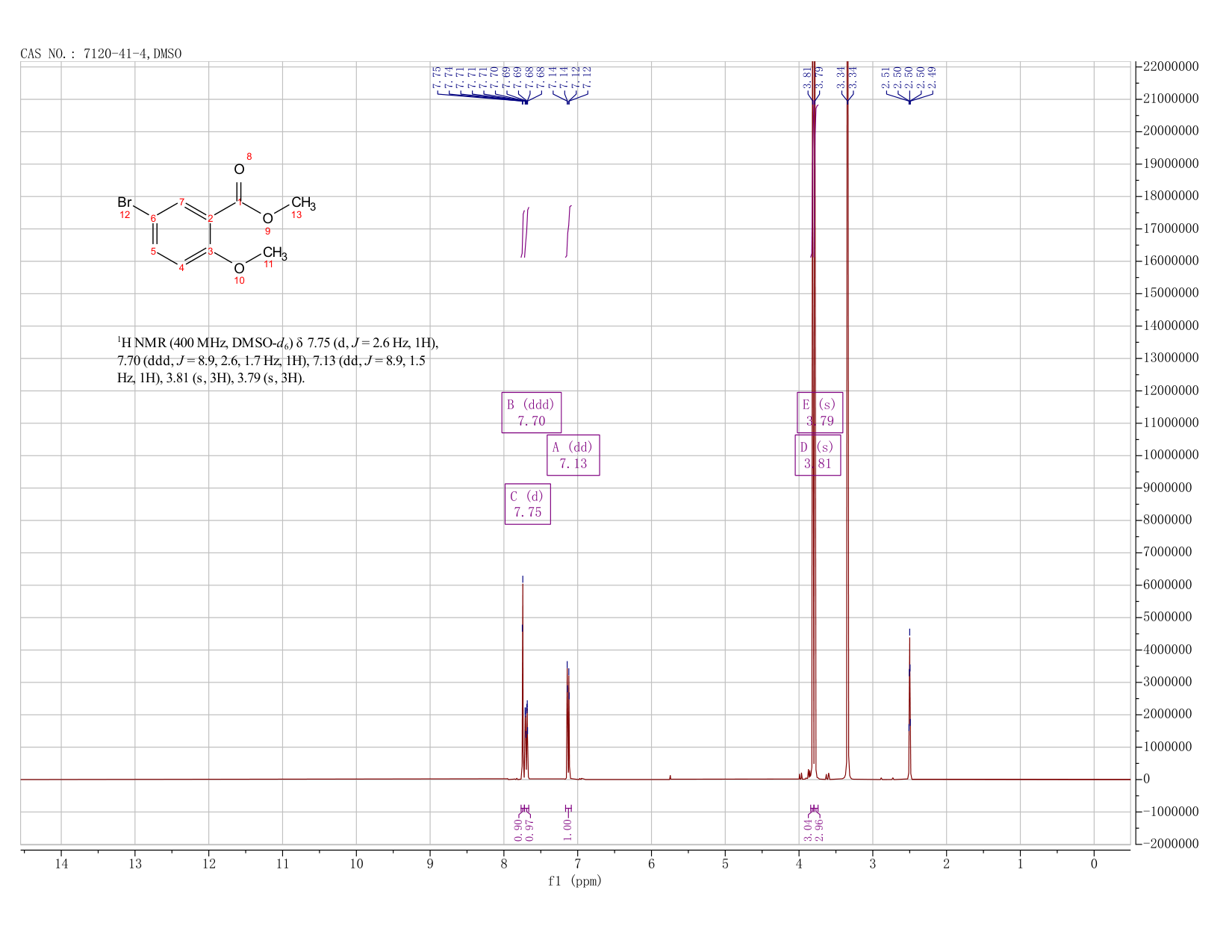Viewport: 1232px width, 952px height.
Task: Click the 0.97 integral value
Action: pos(529,829)
